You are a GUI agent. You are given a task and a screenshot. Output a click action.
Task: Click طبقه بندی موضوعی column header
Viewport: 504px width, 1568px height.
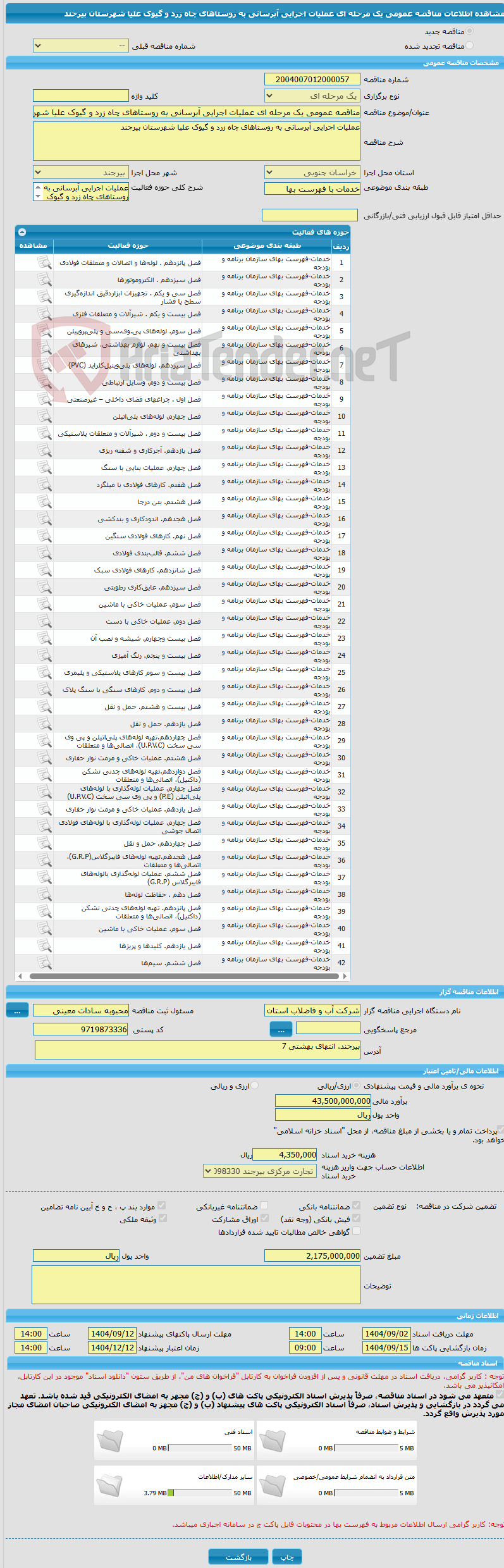pos(267,245)
